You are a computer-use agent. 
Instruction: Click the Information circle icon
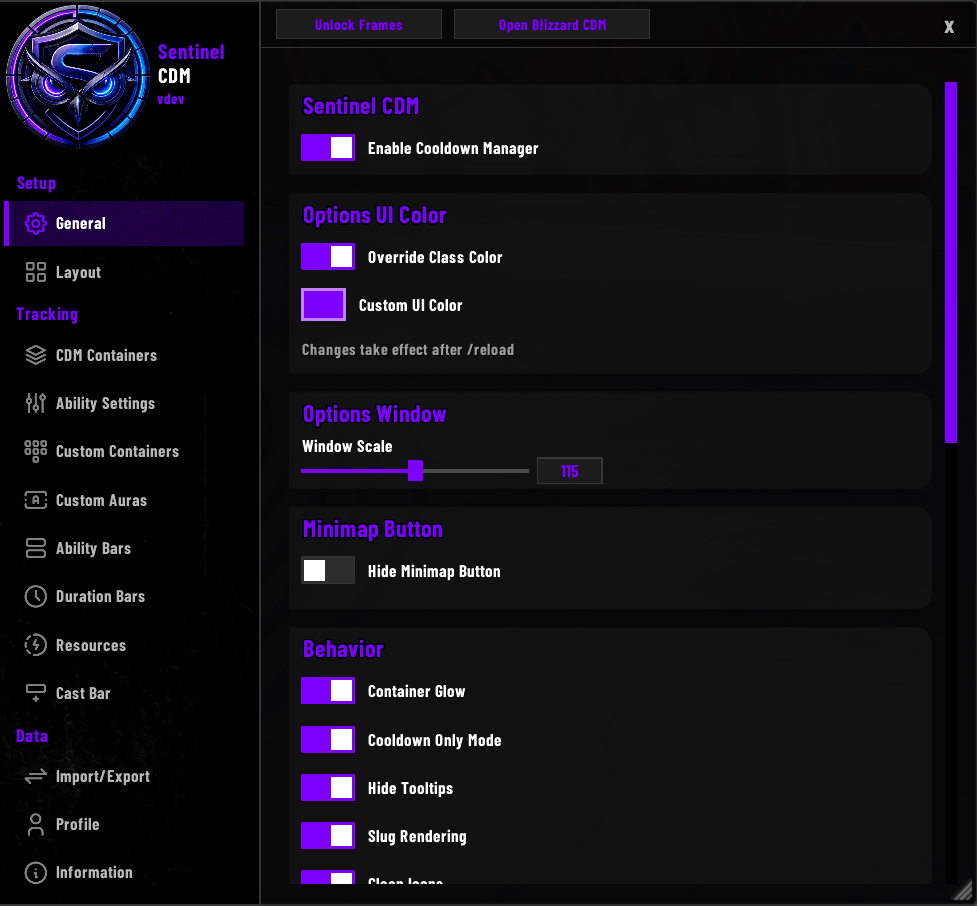[x=36, y=872]
